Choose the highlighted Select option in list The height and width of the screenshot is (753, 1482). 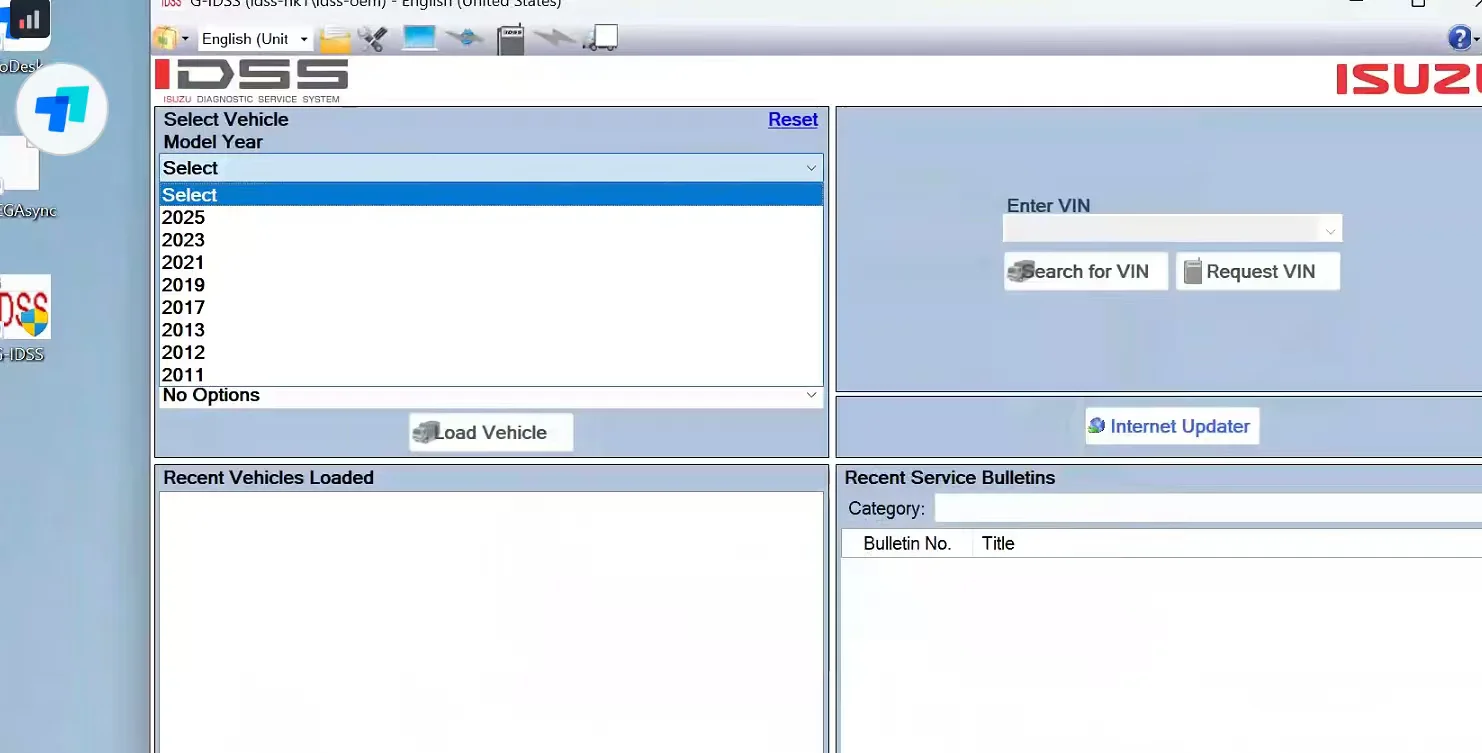pos(491,195)
